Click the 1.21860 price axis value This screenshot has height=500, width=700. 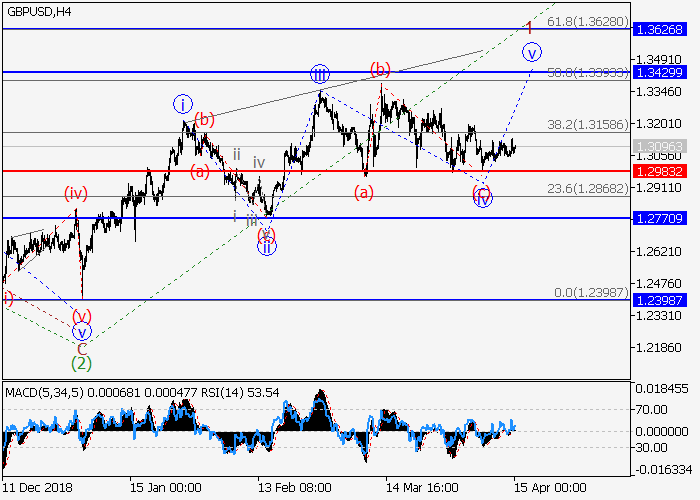(658, 347)
